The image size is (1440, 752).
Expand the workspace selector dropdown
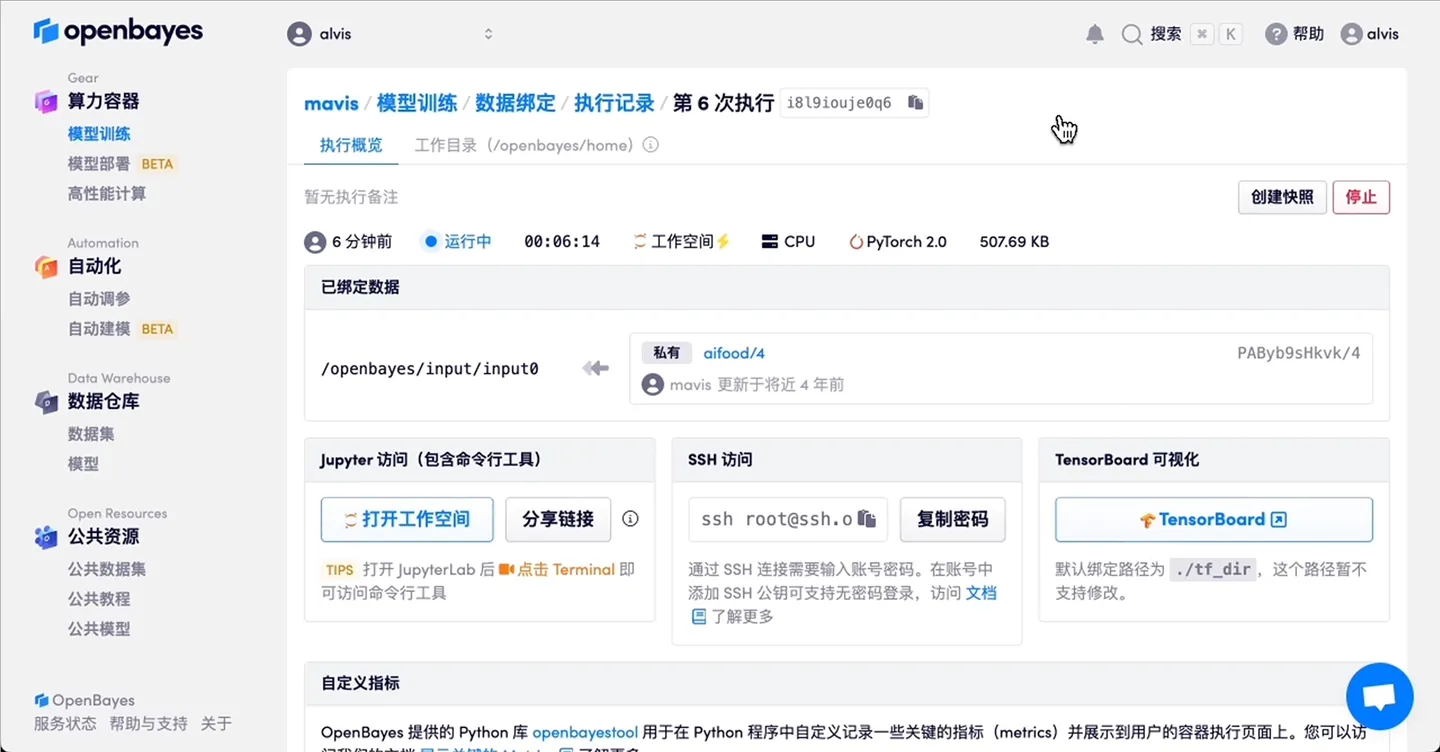click(x=487, y=33)
